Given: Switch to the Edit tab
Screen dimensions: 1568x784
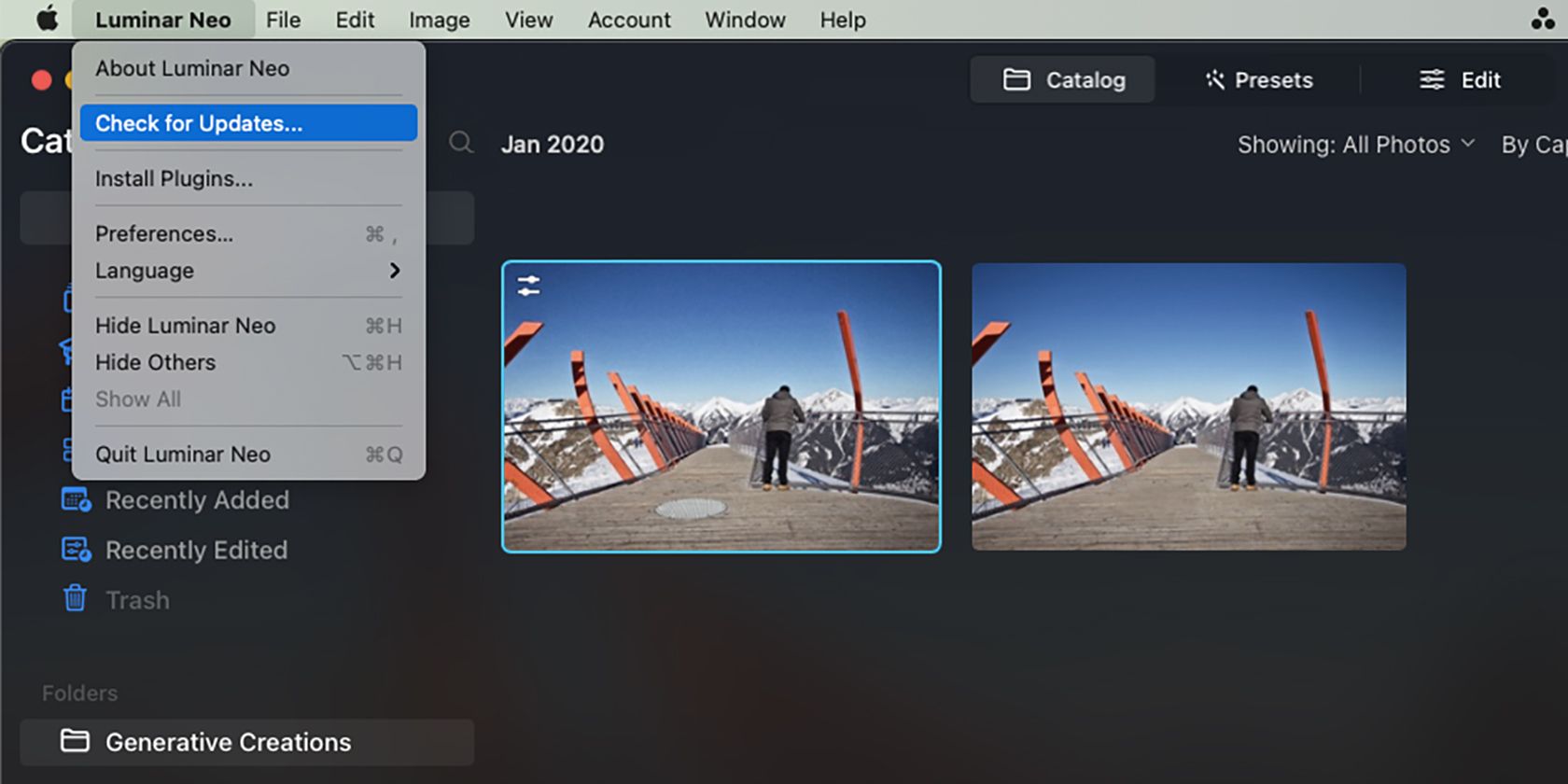Looking at the screenshot, I should click(1461, 79).
